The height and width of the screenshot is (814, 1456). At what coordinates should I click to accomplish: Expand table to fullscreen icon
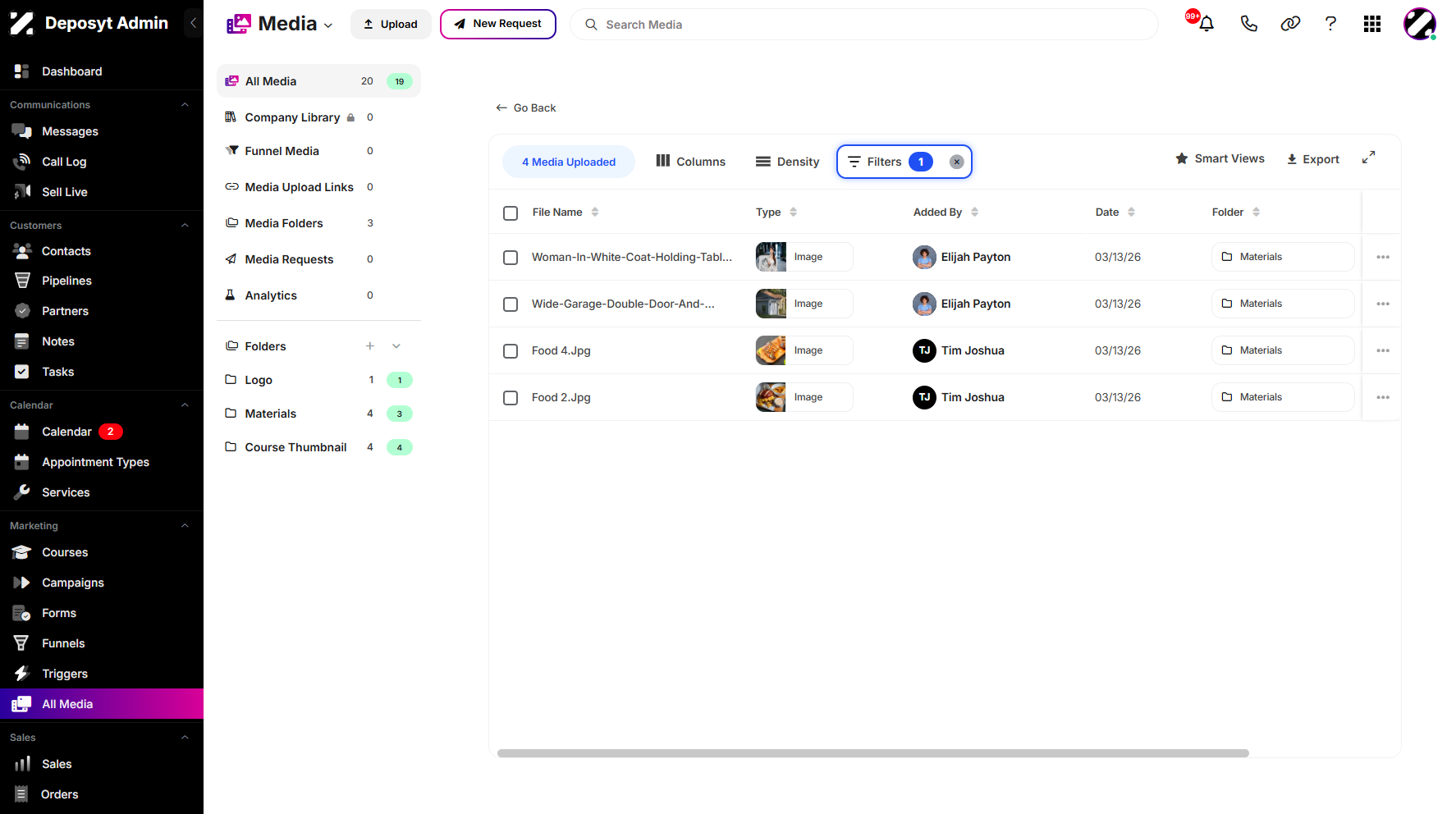(x=1368, y=158)
